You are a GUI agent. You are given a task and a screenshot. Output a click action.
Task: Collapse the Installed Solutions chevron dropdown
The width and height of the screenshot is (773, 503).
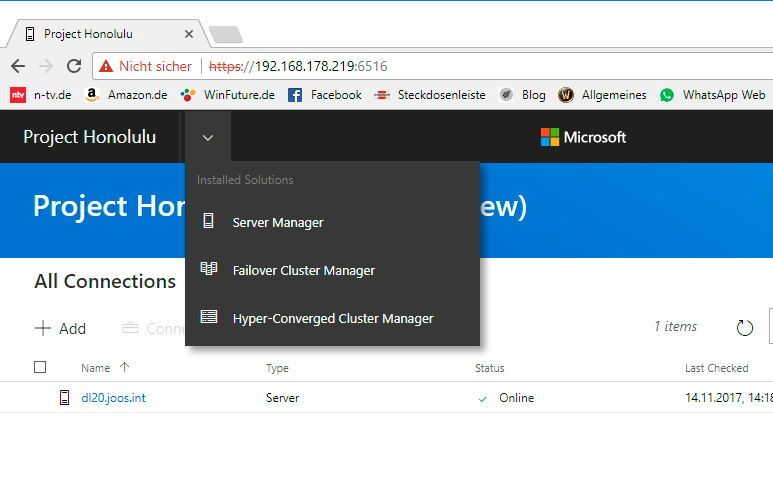208,137
